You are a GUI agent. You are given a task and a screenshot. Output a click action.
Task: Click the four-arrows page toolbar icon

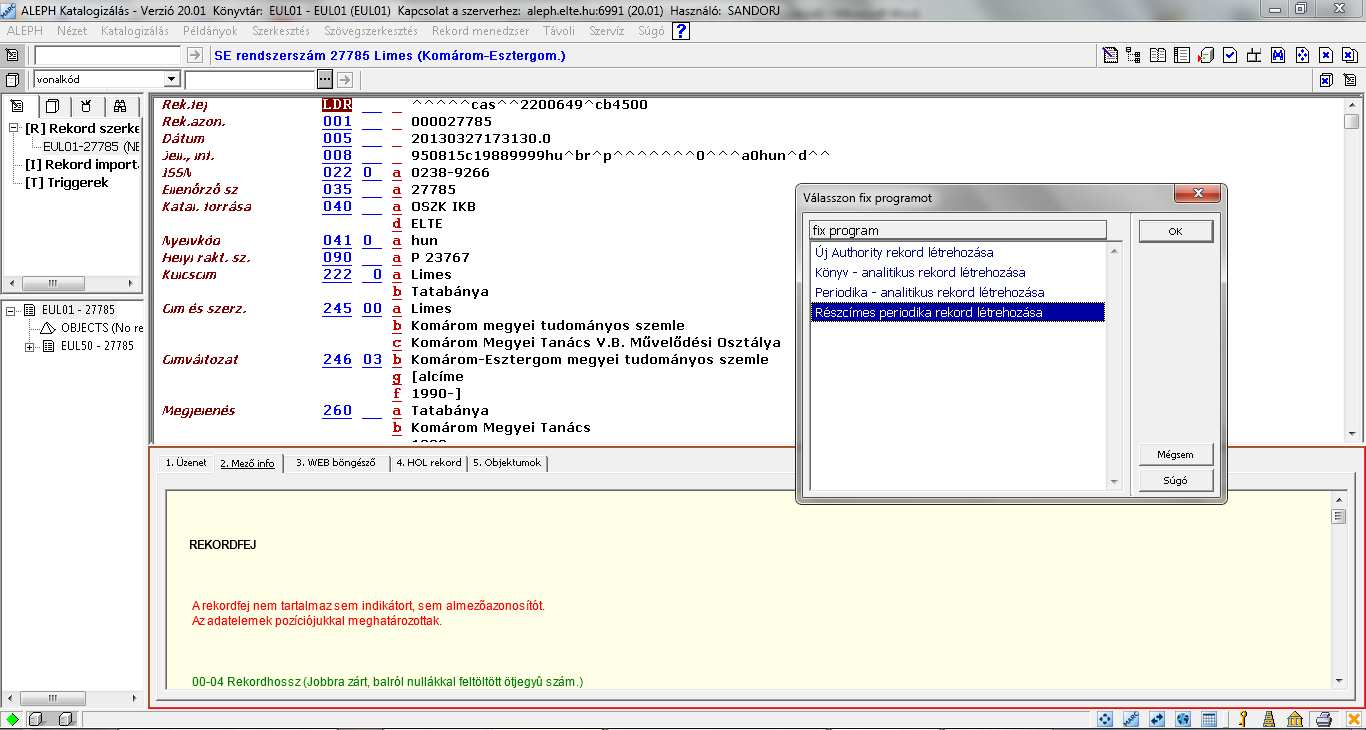point(1302,55)
